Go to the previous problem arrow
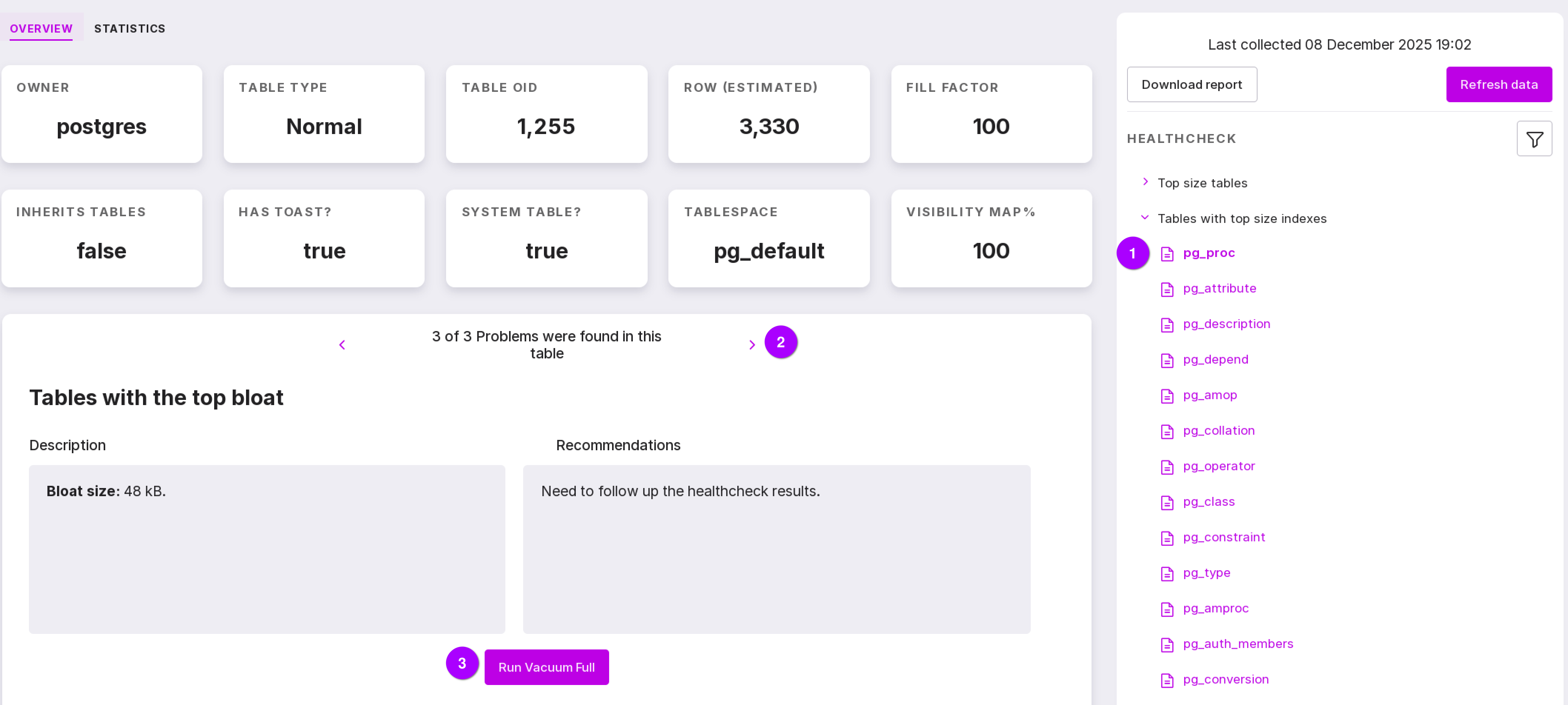Screen dimensions: 1568x705 click(x=342, y=345)
